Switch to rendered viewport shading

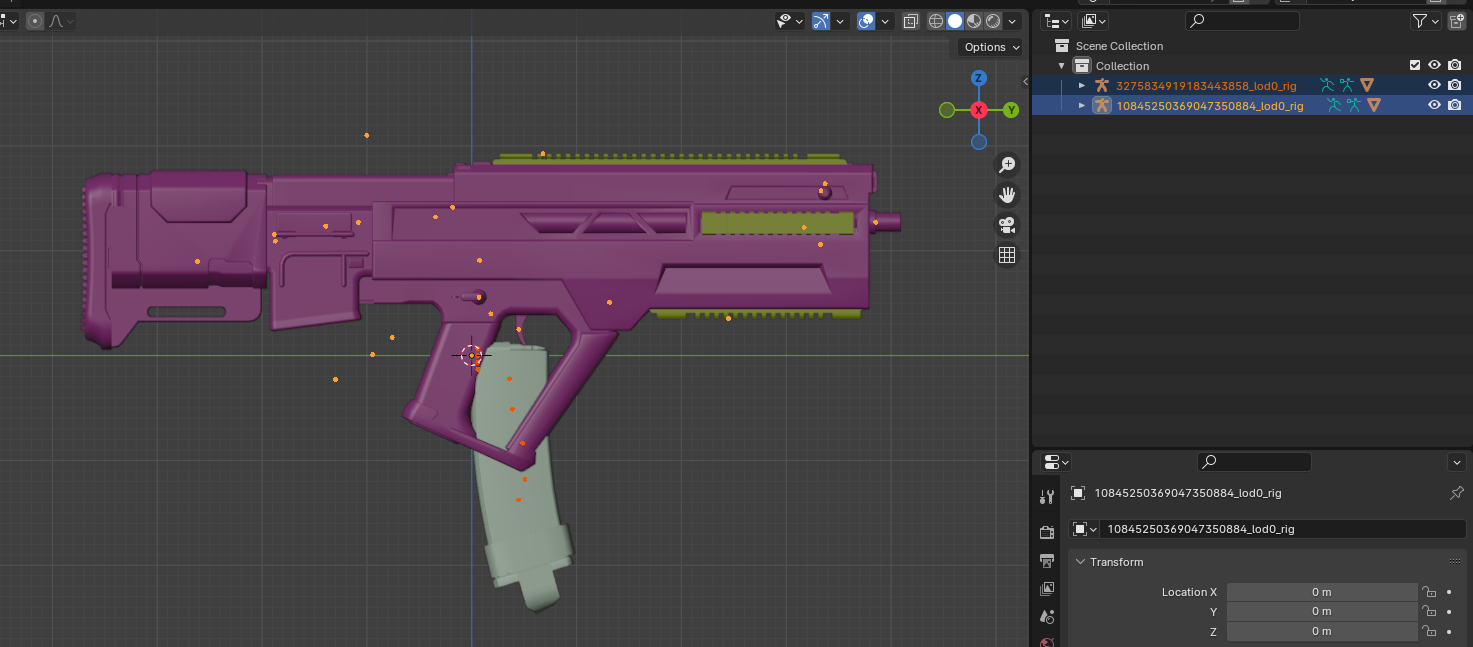click(993, 21)
